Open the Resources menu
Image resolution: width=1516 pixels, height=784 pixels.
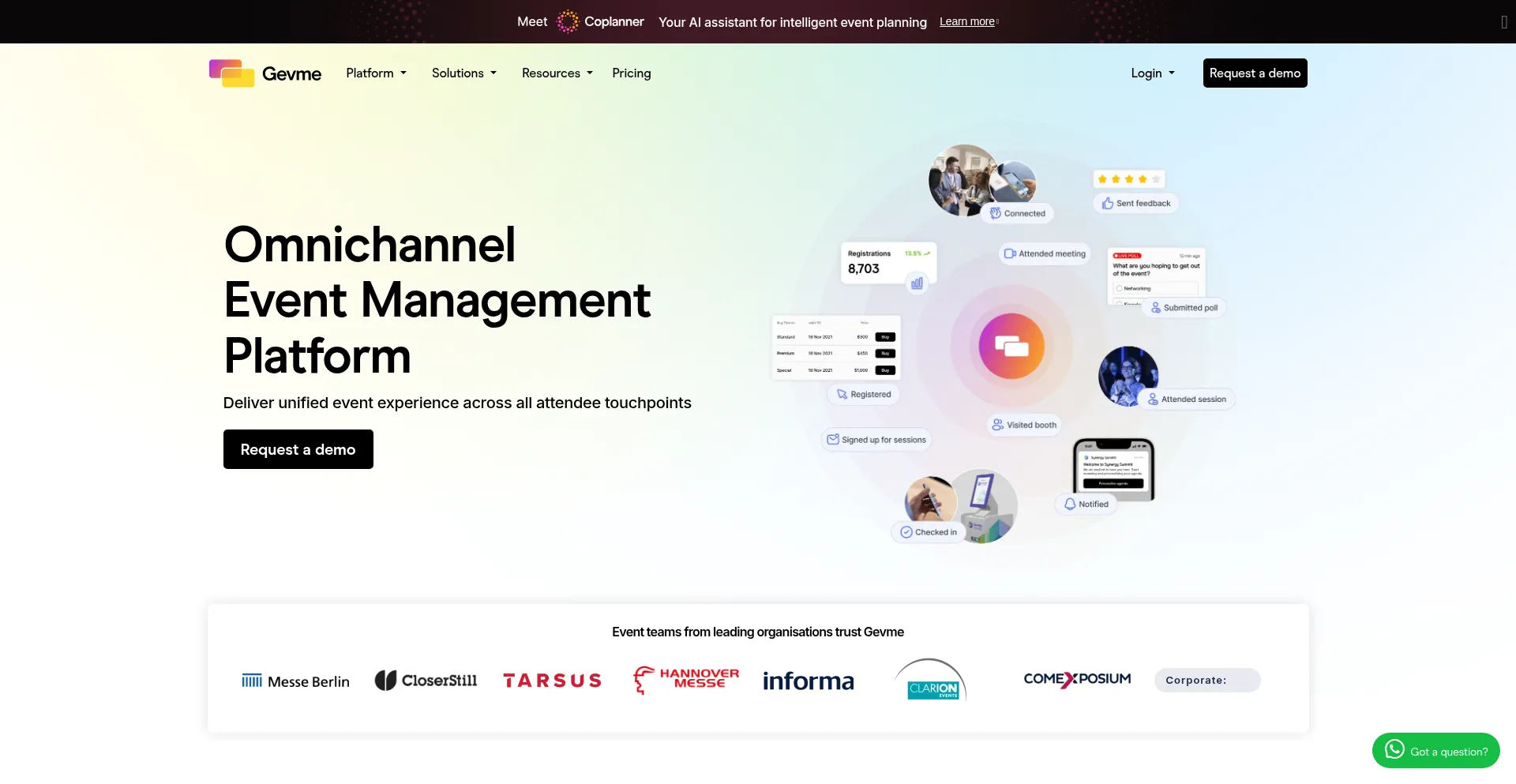557,73
